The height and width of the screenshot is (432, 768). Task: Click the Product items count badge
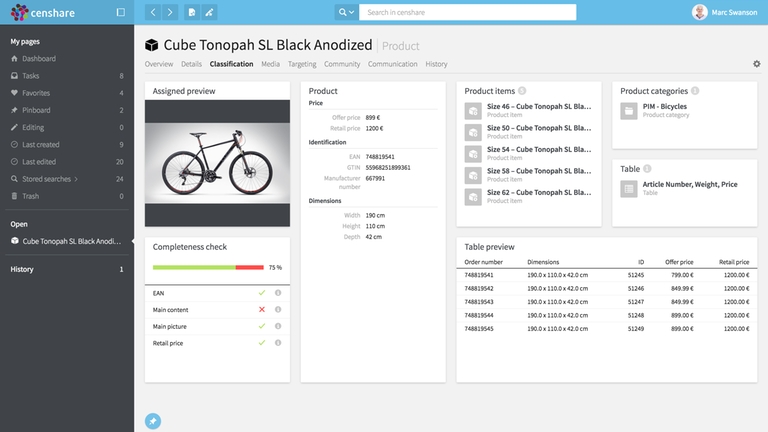coord(522,91)
